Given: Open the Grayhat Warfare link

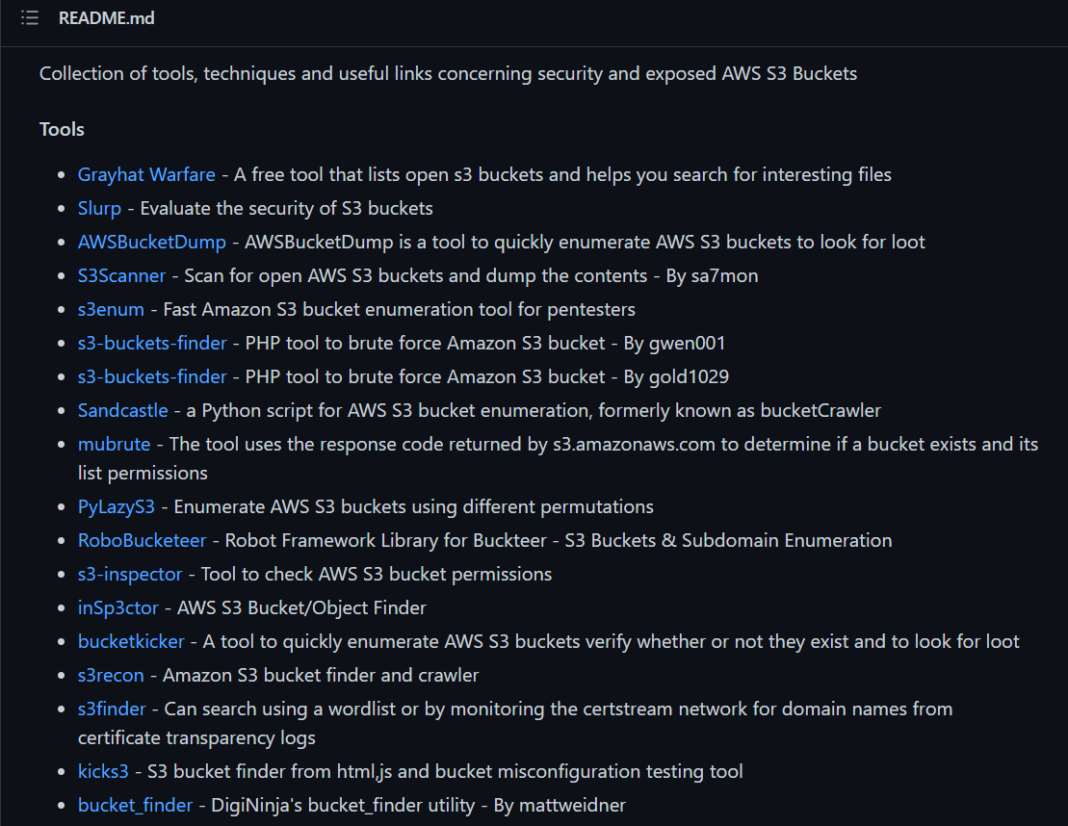Looking at the screenshot, I should 146,175.
